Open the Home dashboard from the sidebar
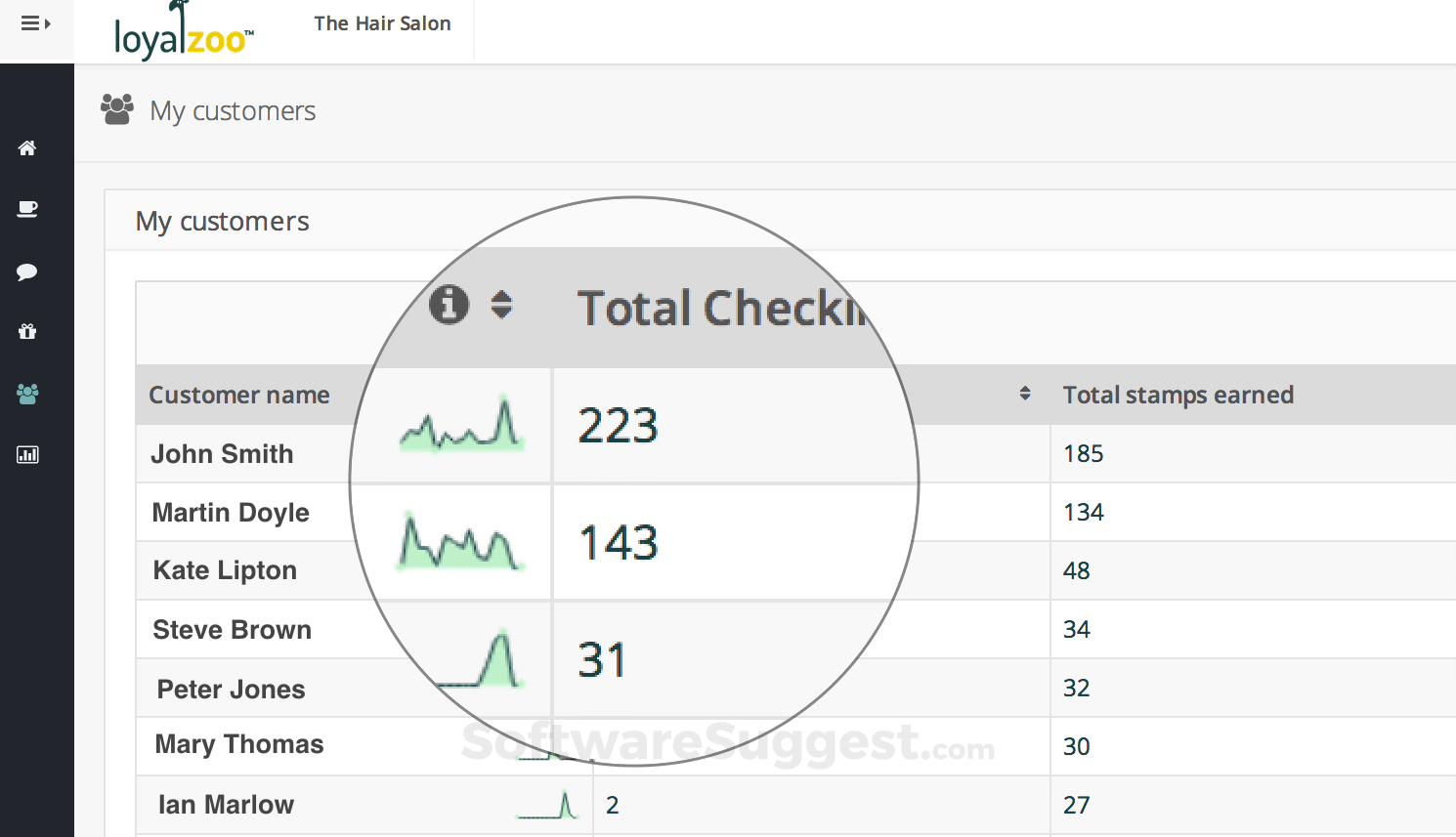The image size is (1456, 837). coord(25,147)
